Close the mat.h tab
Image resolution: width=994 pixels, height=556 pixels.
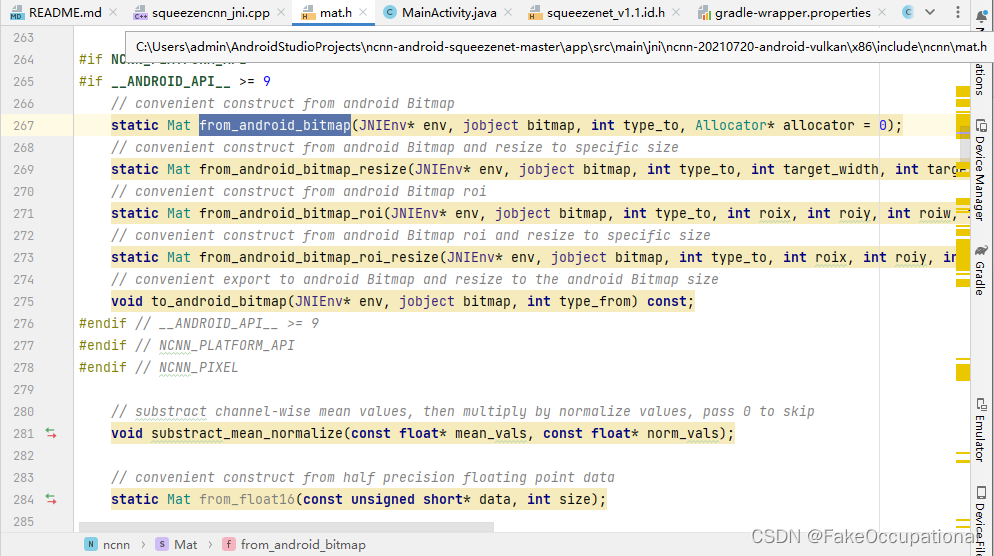coord(363,12)
